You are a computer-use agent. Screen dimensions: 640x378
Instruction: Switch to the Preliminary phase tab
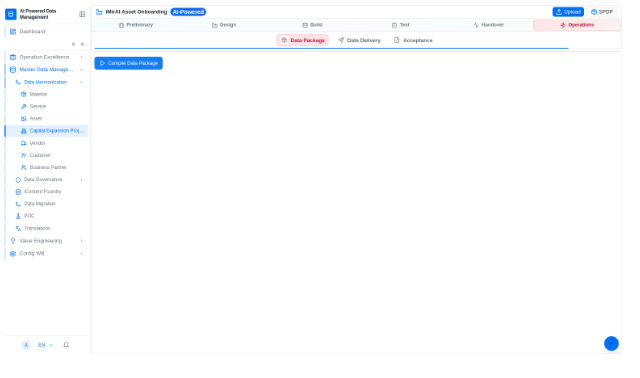[x=136, y=25]
